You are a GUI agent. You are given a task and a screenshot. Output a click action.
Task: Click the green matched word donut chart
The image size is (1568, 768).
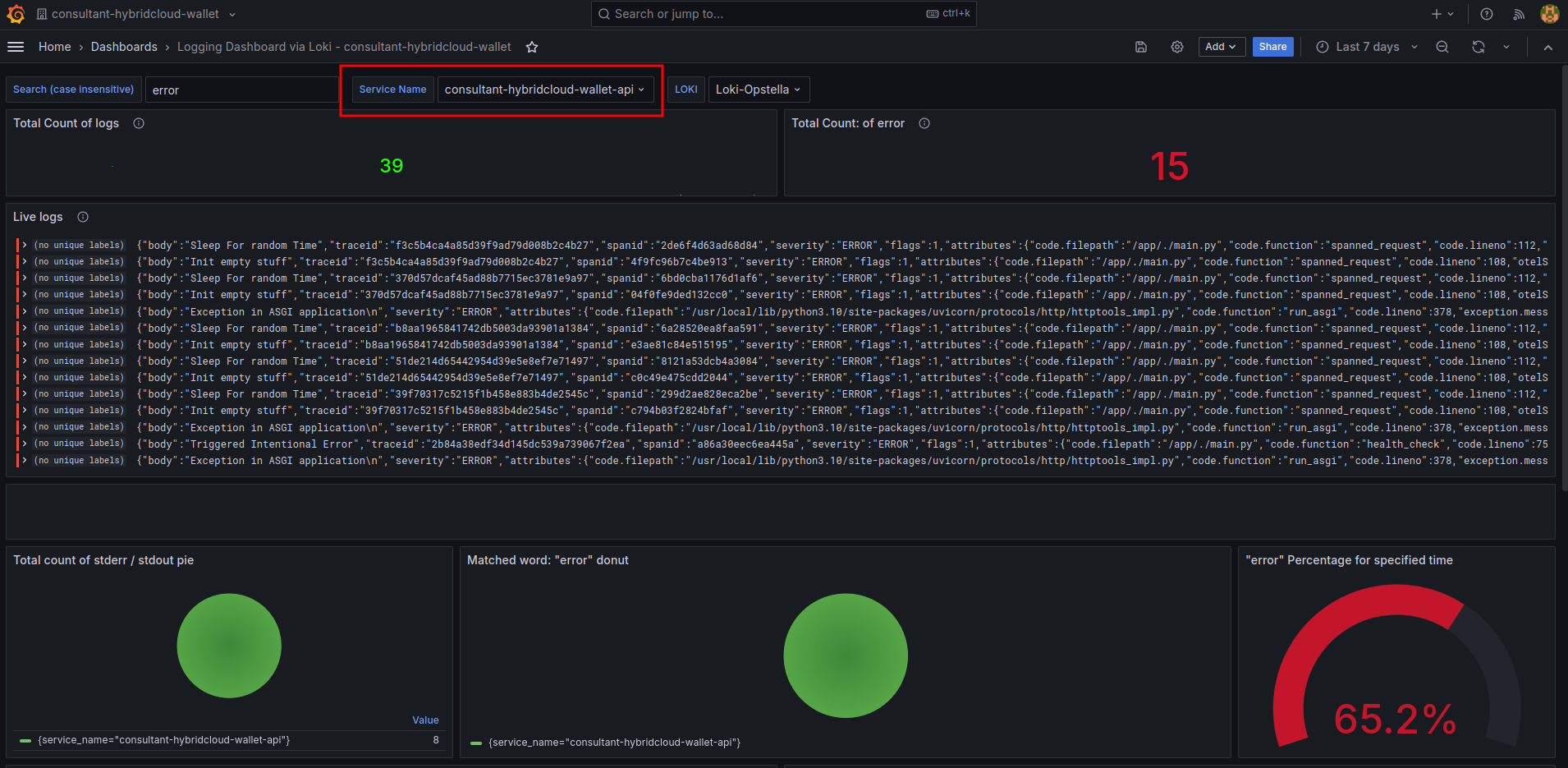tap(846, 655)
